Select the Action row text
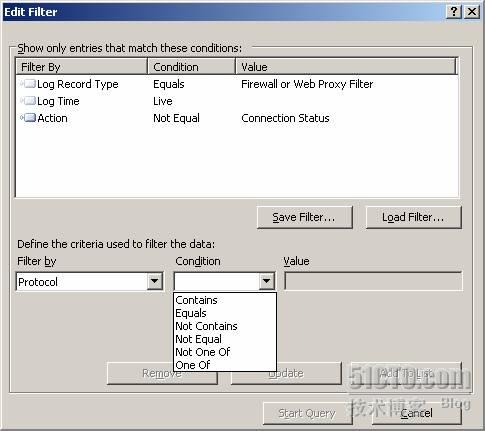 click(x=52, y=118)
